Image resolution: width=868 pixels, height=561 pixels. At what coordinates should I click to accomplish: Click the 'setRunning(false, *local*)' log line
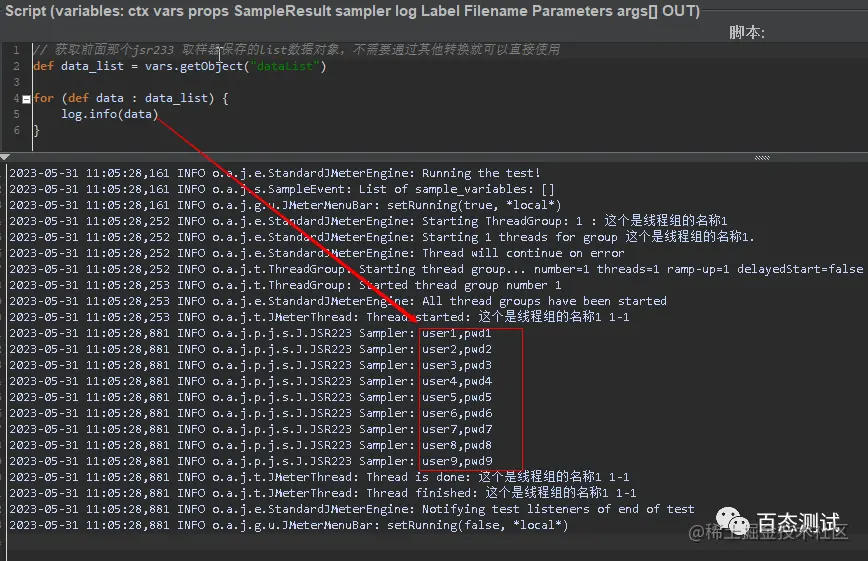(288, 526)
